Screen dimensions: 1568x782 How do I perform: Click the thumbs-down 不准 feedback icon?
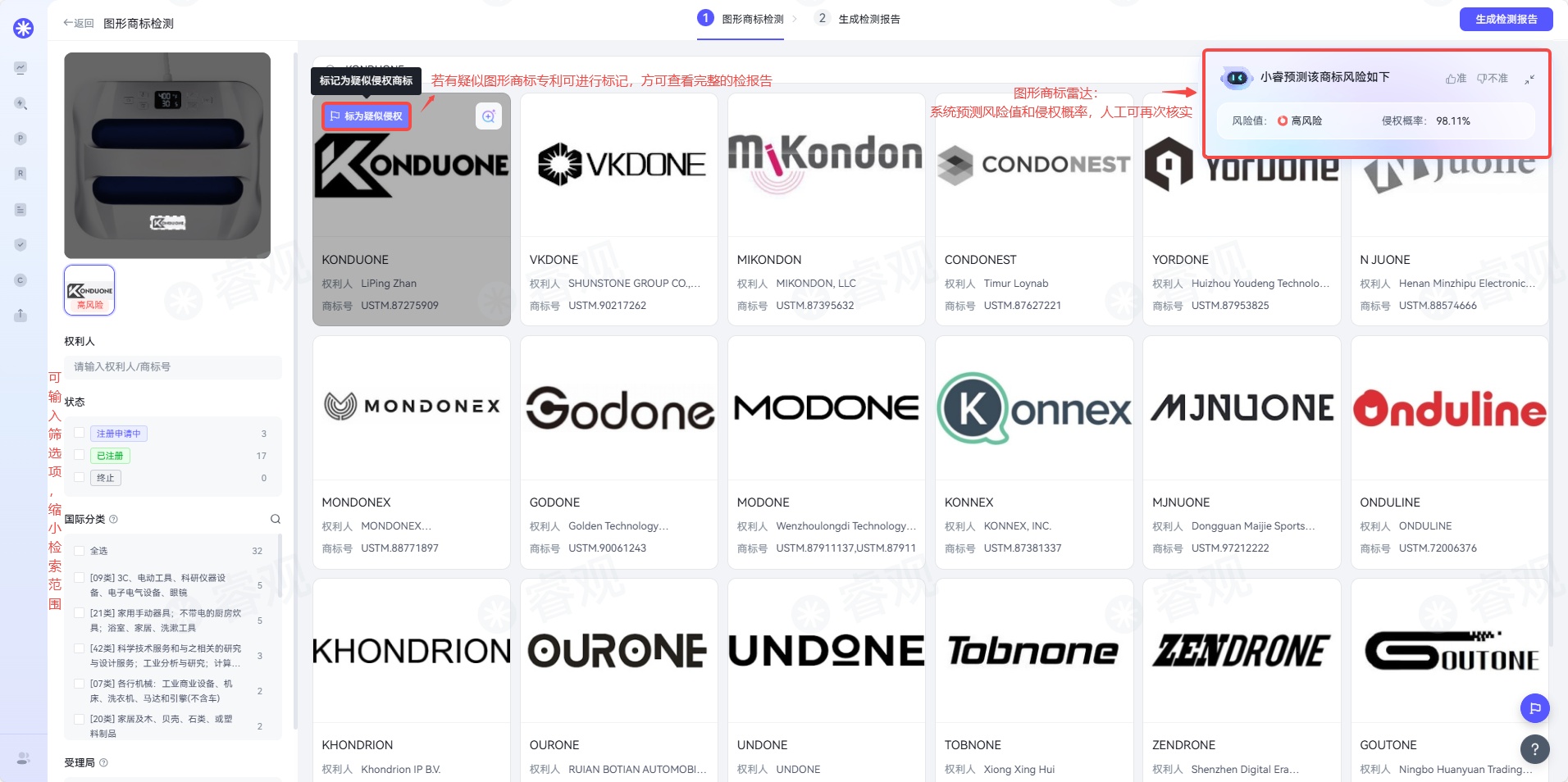click(1492, 78)
